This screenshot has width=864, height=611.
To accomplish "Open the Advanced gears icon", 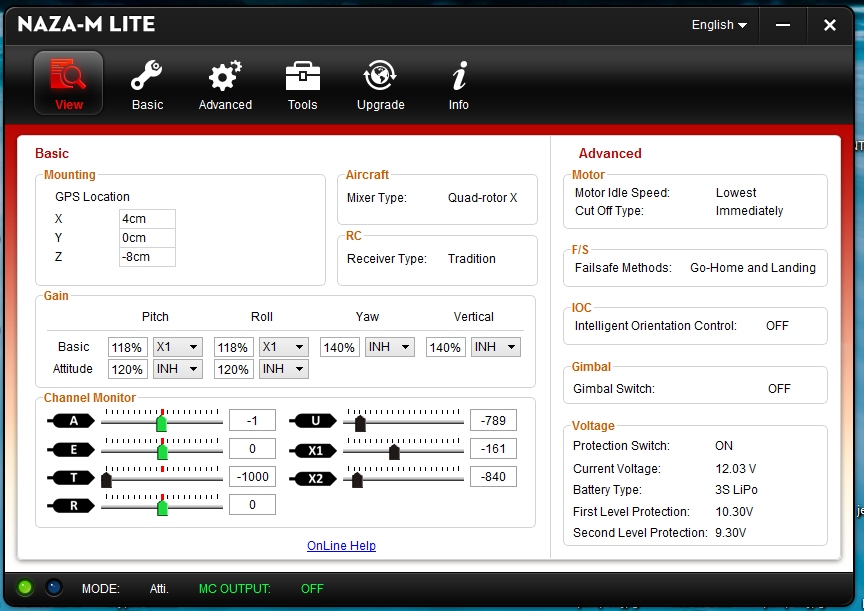I will (x=225, y=75).
